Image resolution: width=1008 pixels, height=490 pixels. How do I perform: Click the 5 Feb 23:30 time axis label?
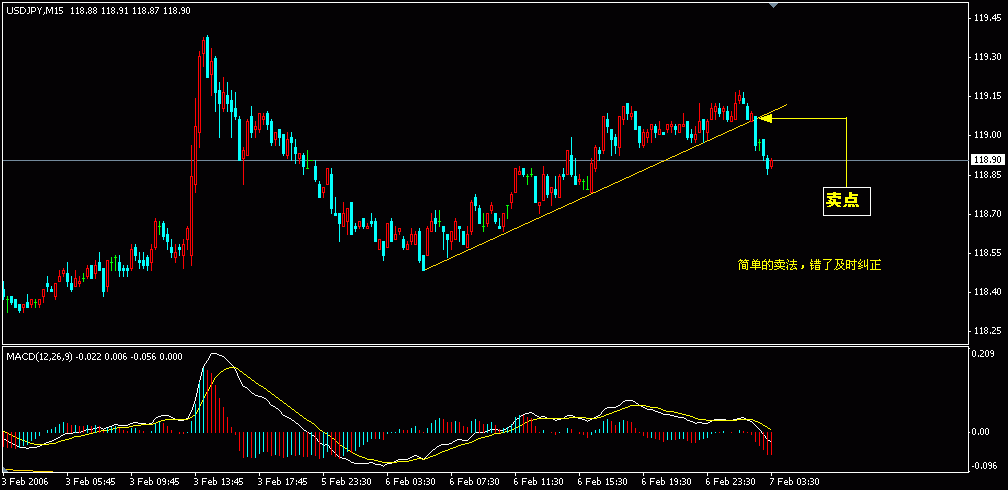click(x=346, y=482)
